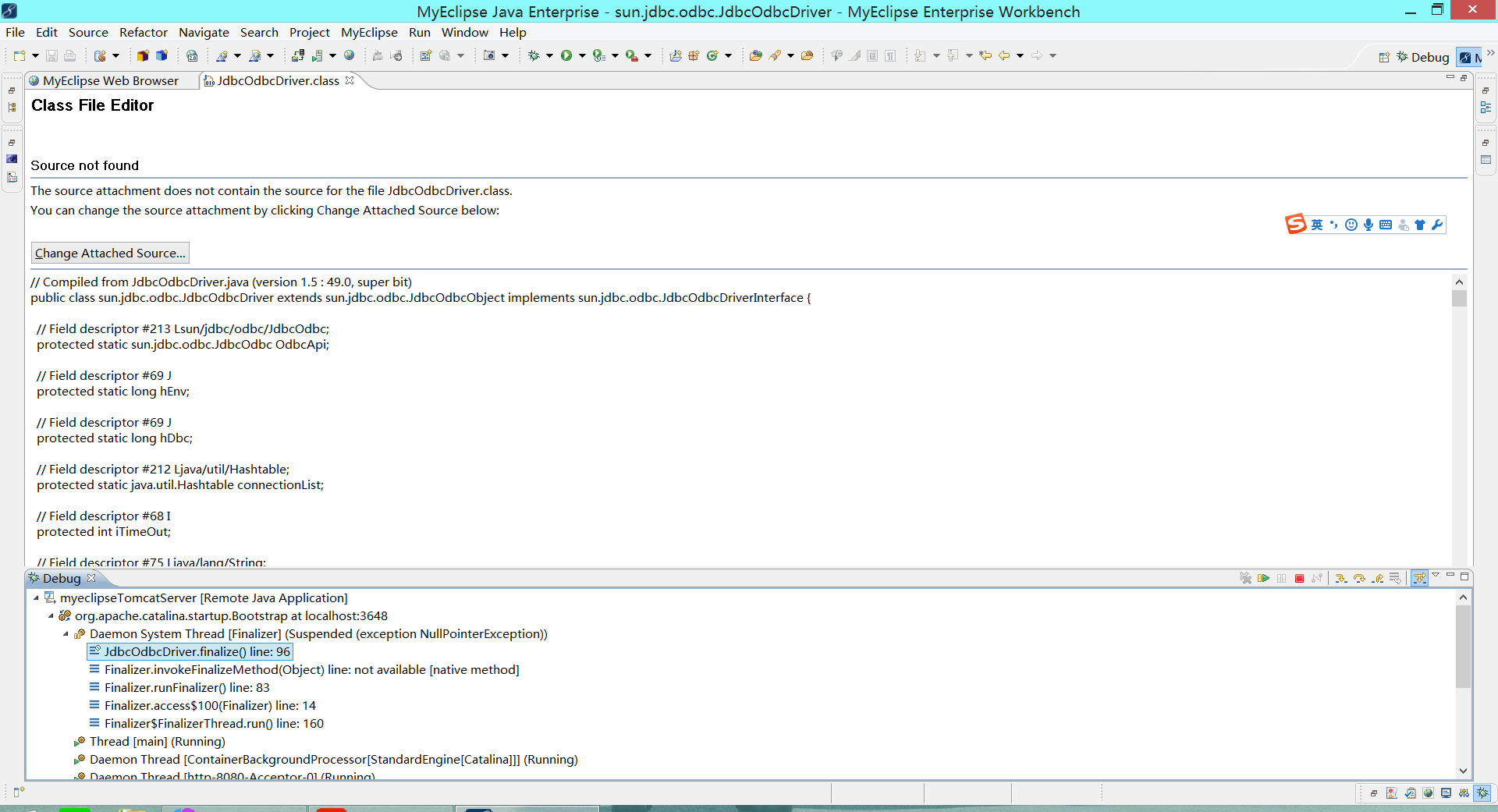Open the Help menu
The image size is (1498, 812).
point(513,32)
